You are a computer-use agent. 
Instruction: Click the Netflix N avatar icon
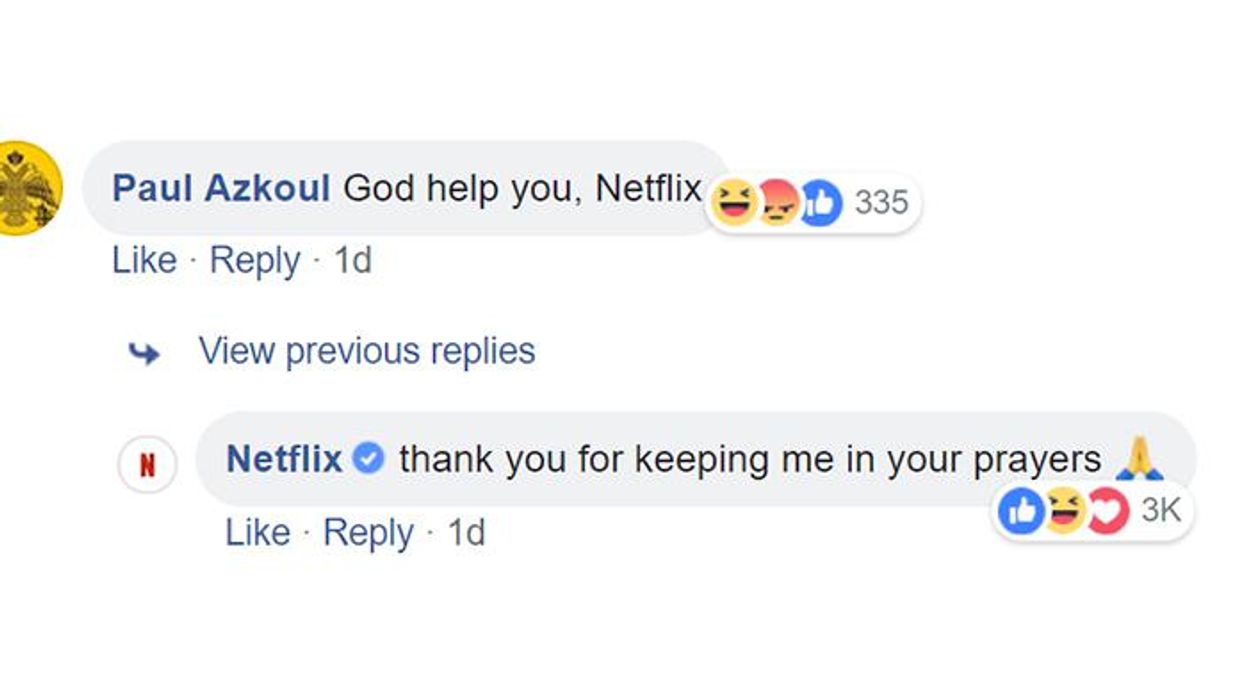[148, 460]
